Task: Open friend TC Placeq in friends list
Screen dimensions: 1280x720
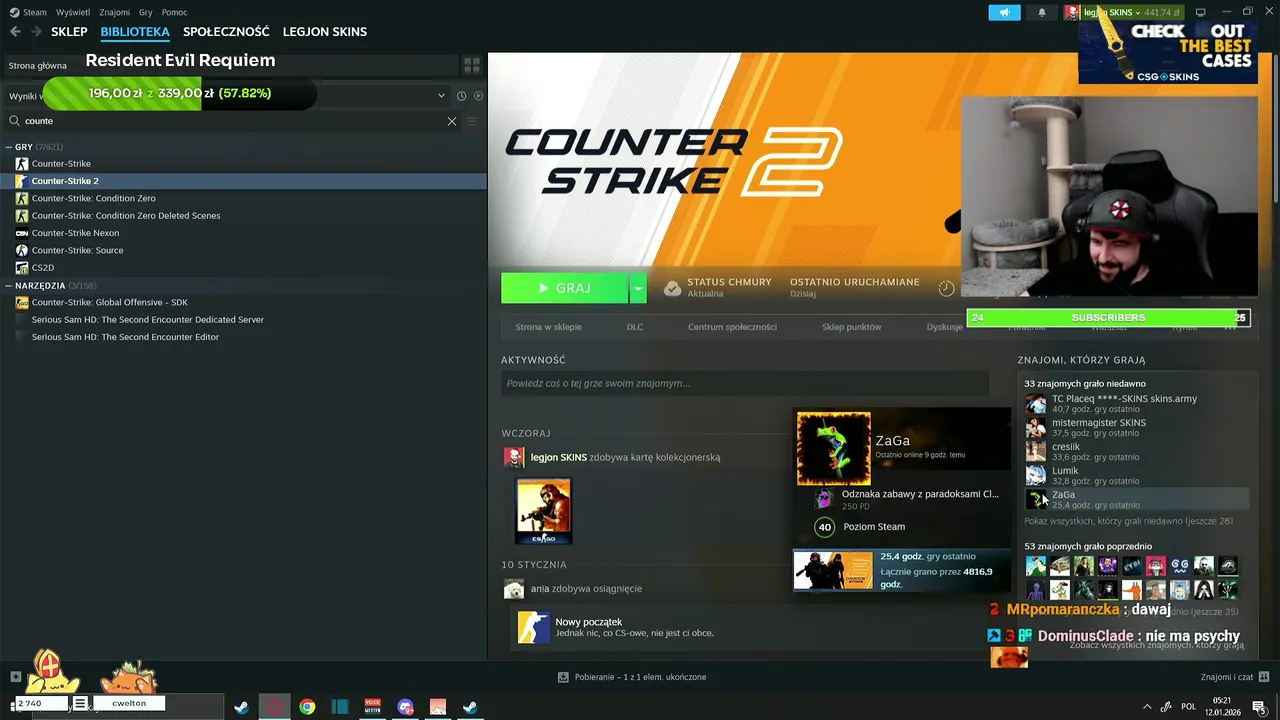Action: tap(1136, 404)
